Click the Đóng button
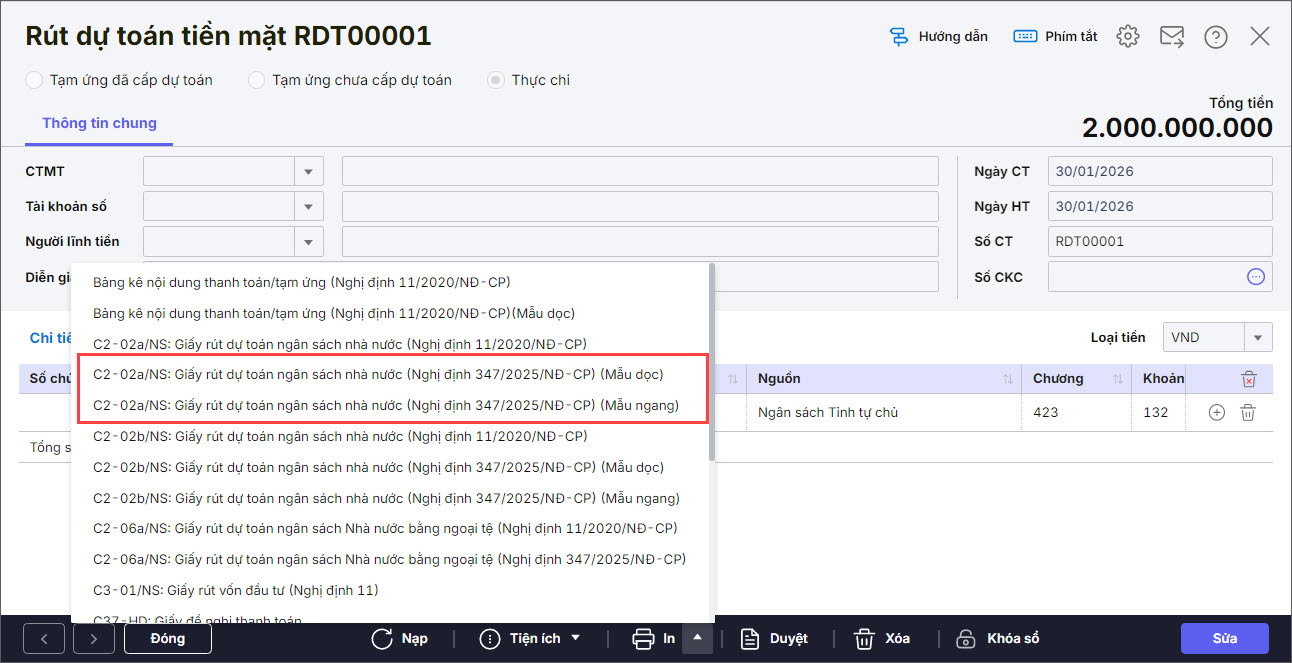The image size is (1292, 663). point(167,639)
